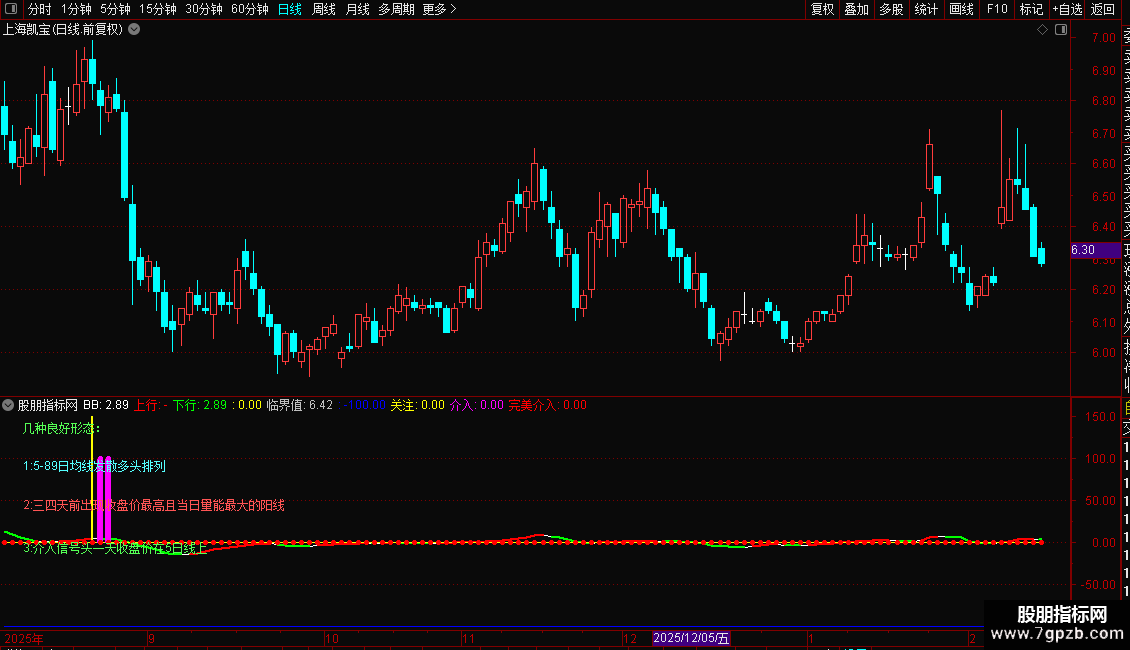Select the 60分钟 period tab

click(250, 9)
